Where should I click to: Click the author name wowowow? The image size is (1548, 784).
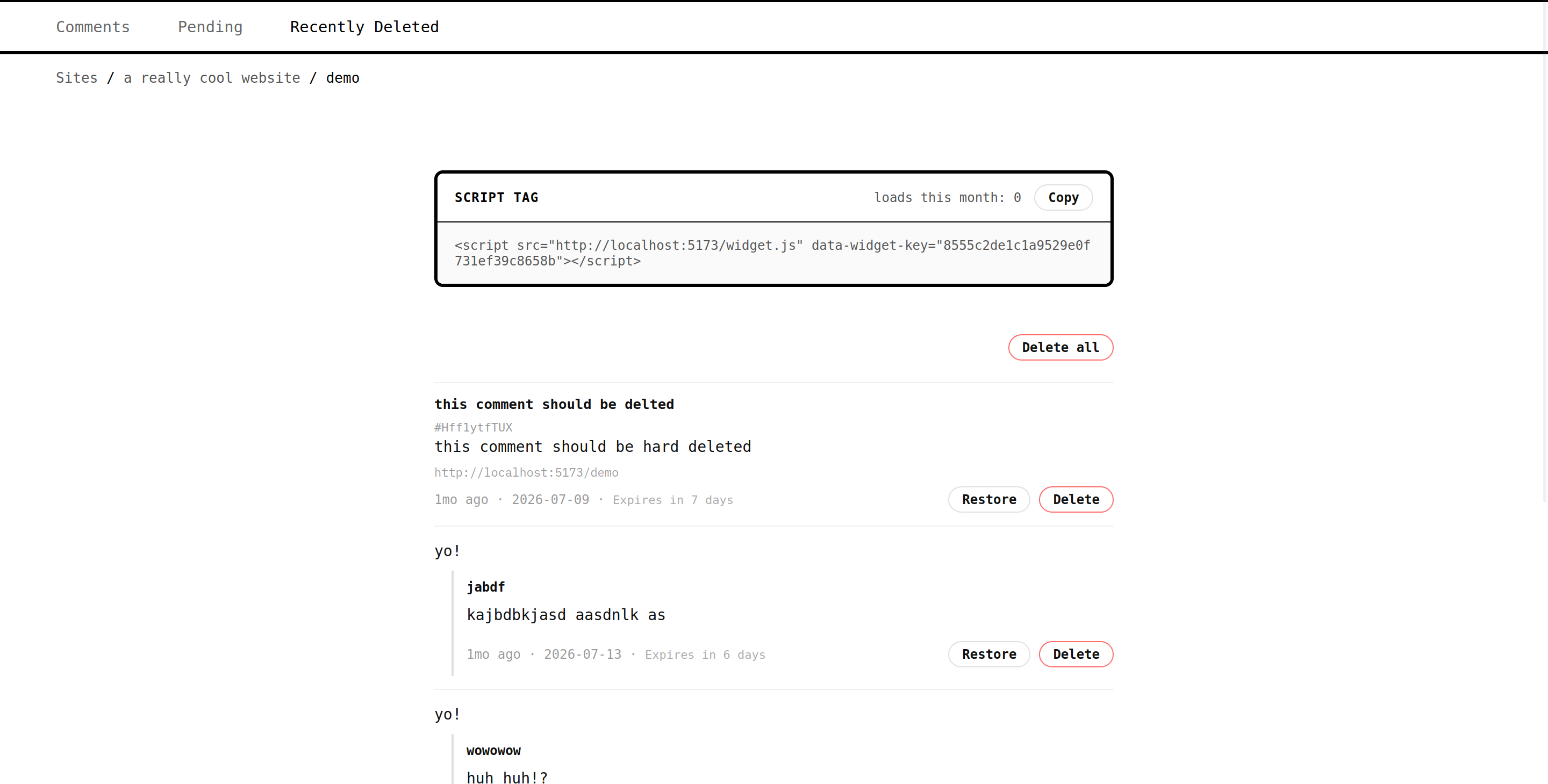click(x=493, y=751)
